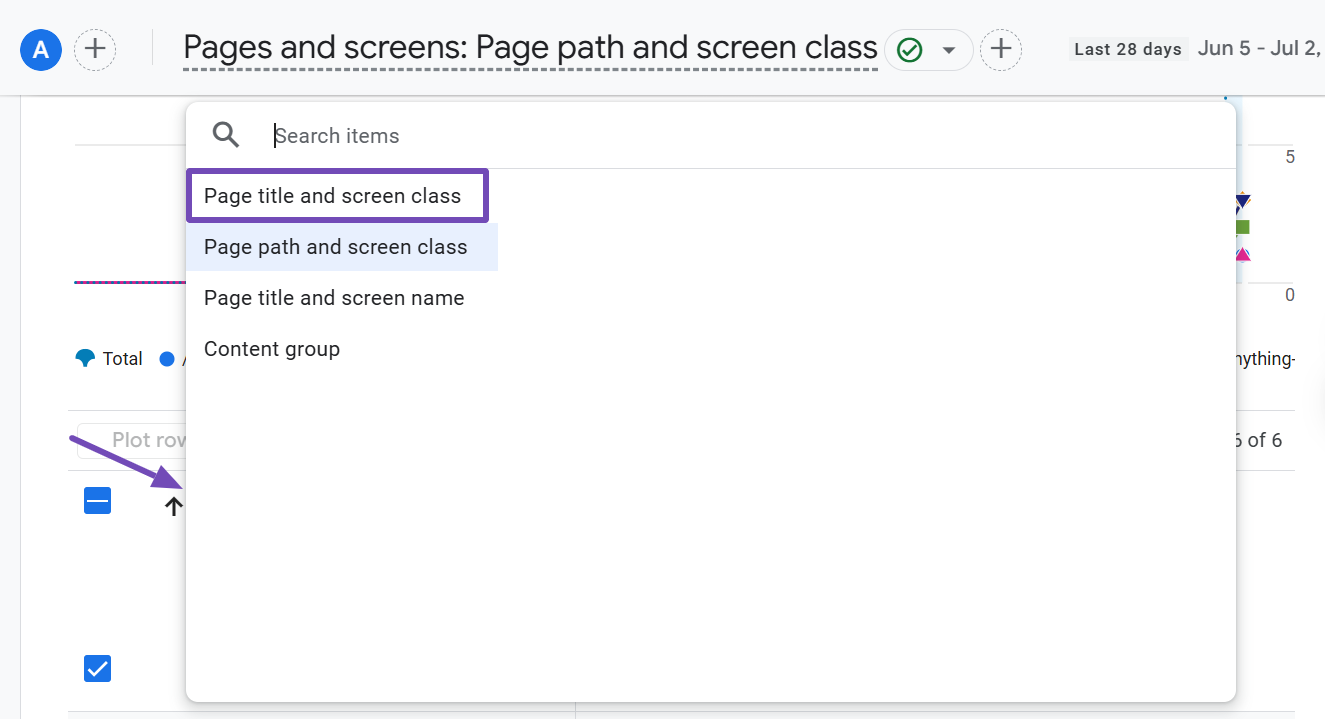
Task: Choose Page title and screen name
Action: tap(334, 298)
